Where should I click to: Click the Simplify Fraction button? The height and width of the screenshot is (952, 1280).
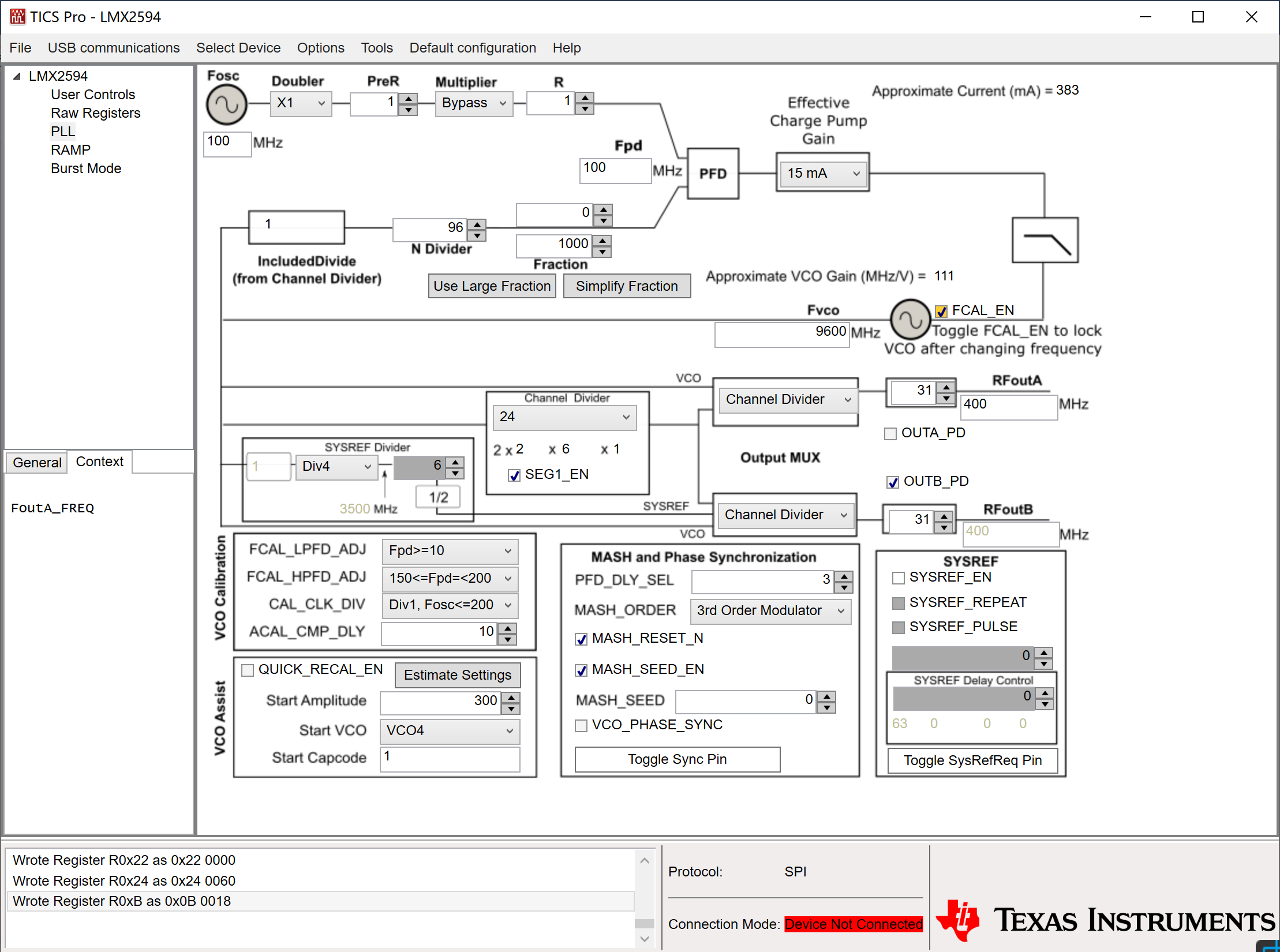click(627, 286)
